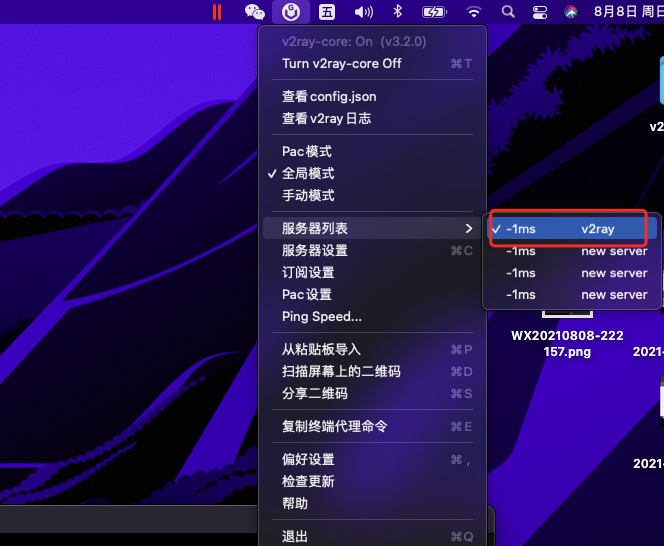Image resolution: width=664 pixels, height=546 pixels.
Task: Open 服务器设置
Action: click(373, 251)
